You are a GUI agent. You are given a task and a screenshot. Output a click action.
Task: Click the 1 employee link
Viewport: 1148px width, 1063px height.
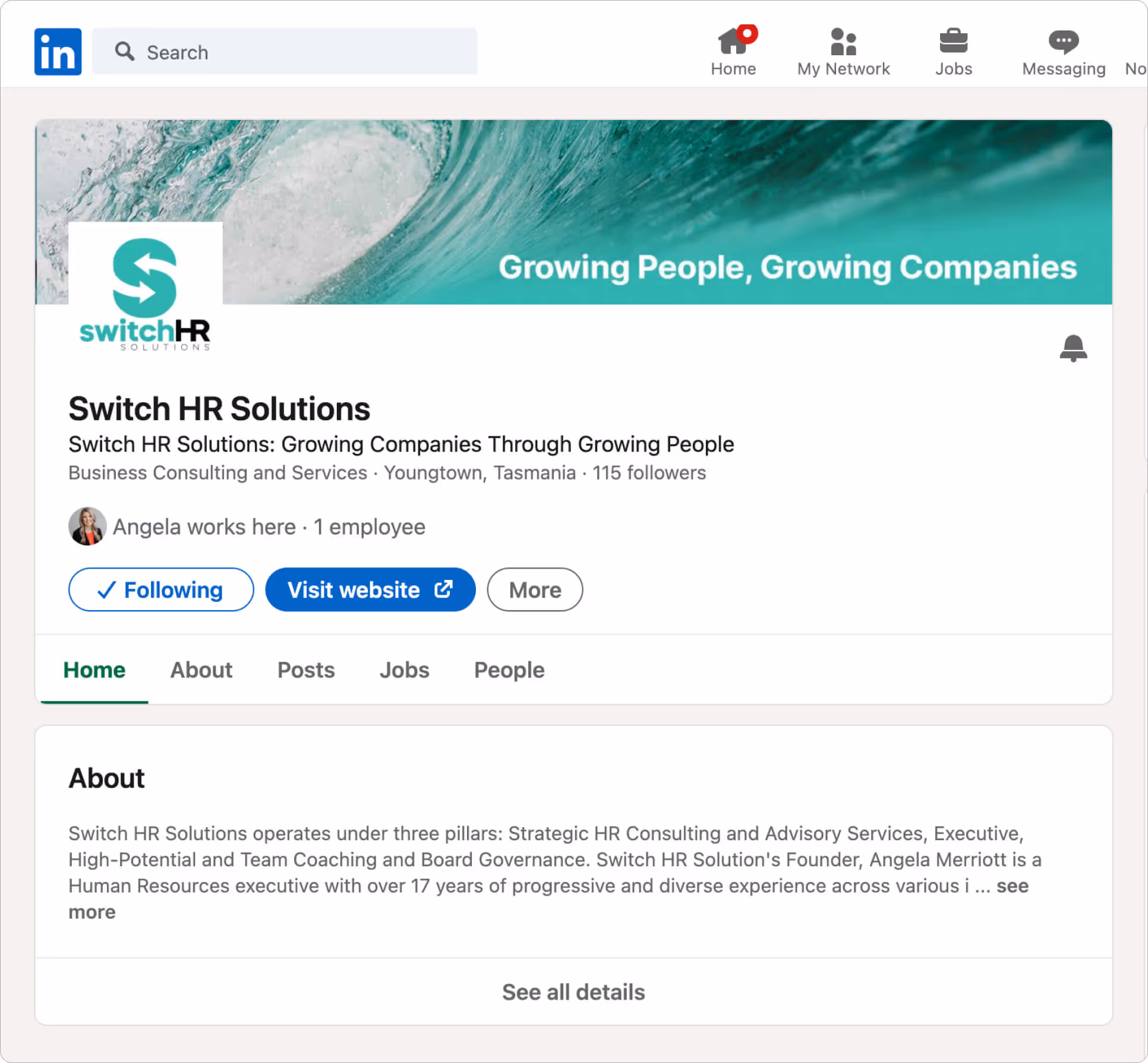(x=369, y=527)
